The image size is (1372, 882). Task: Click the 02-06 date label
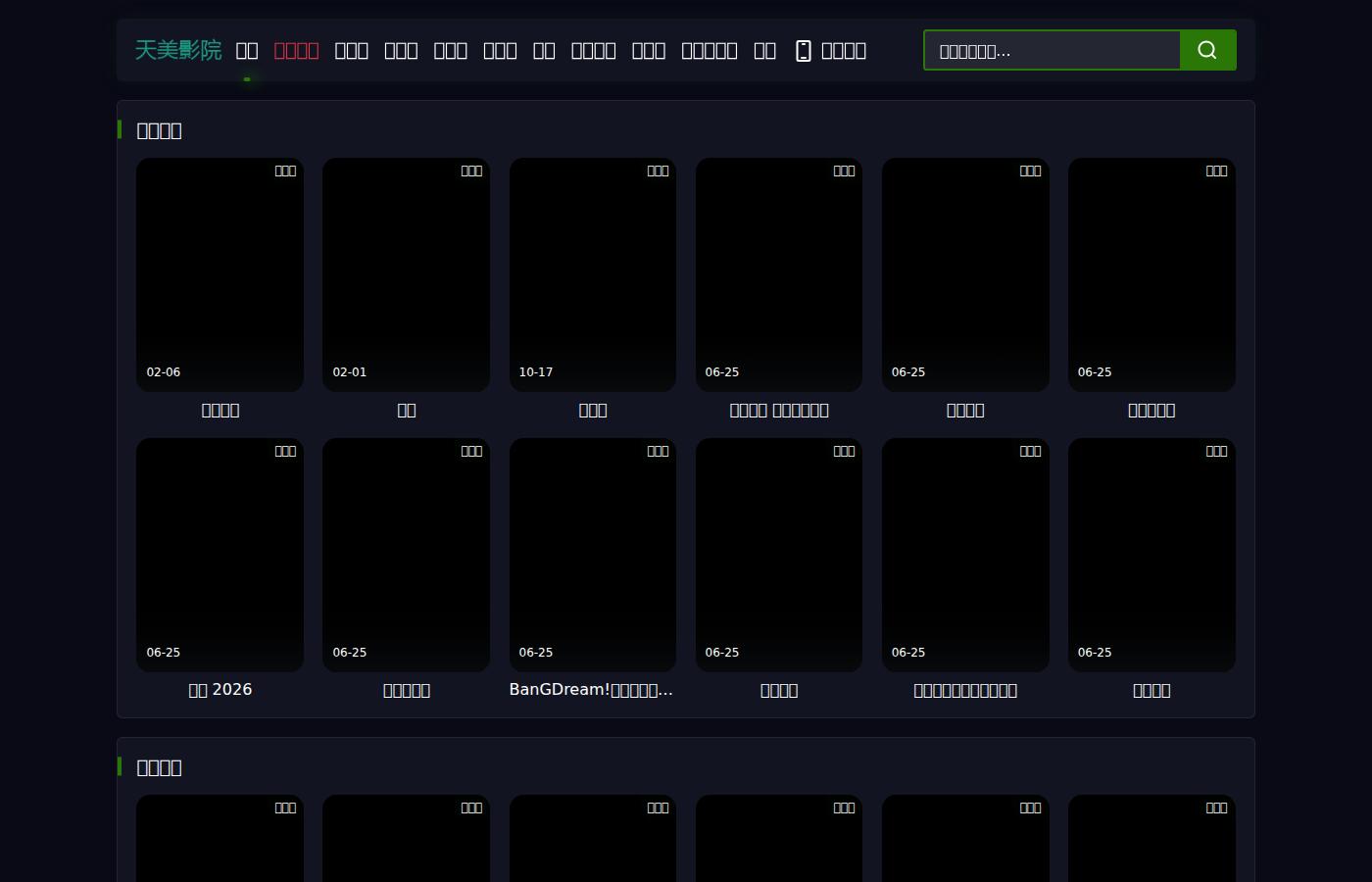[164, 372]
